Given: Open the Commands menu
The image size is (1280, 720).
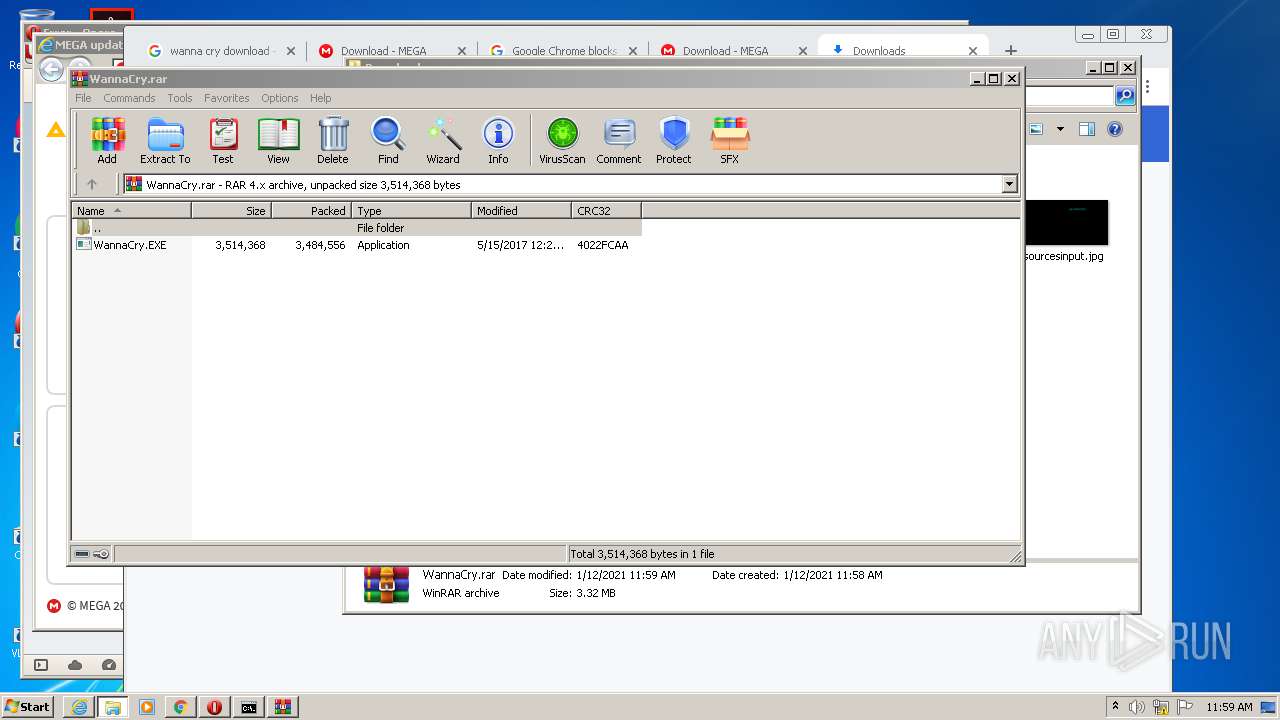Looking at the screenshot, I should [129, 98].
